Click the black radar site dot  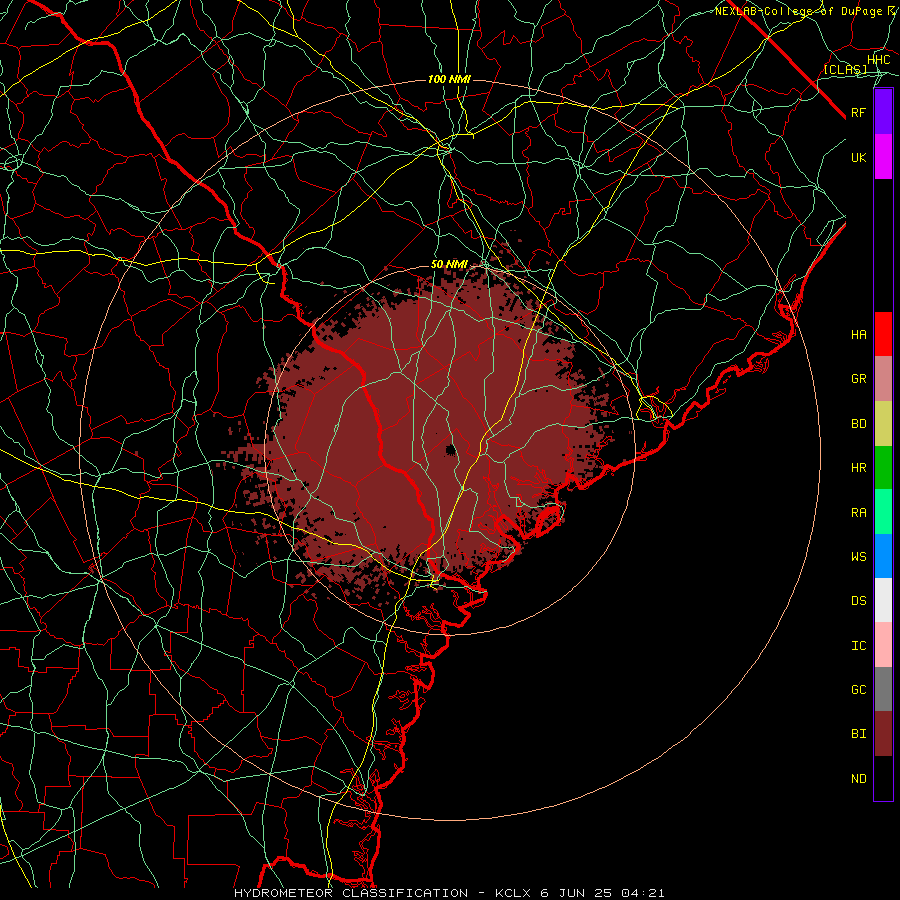pos(451,449)
